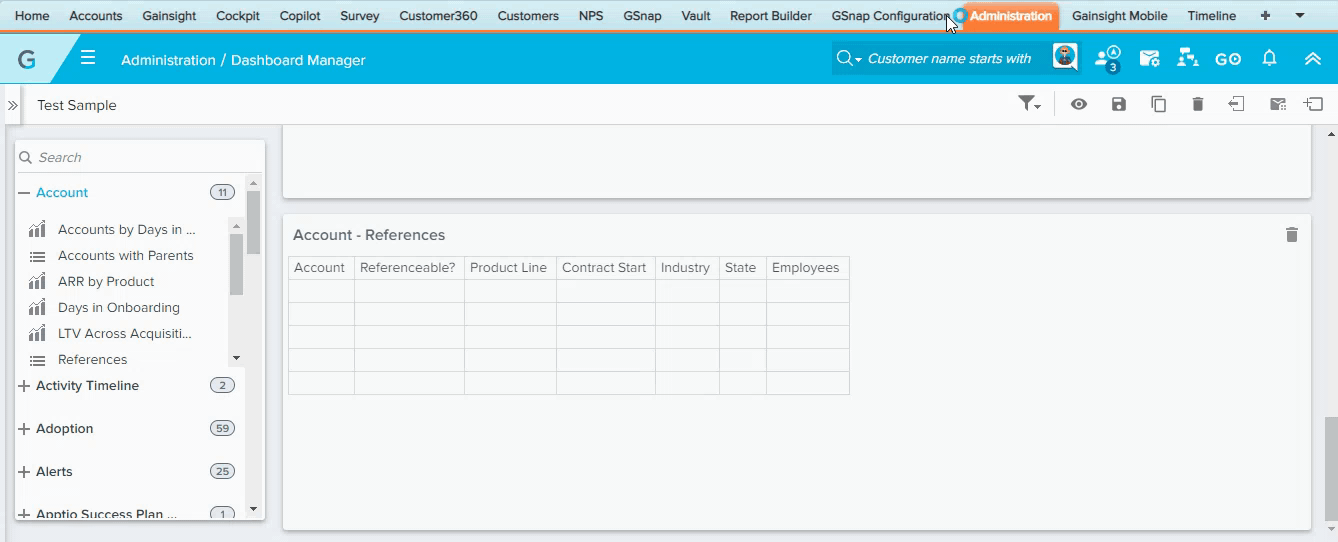Save the dashboard with floppy disk icon
The width and height of the screenshot is (1338, 542).
click(x=1119, y=104)
